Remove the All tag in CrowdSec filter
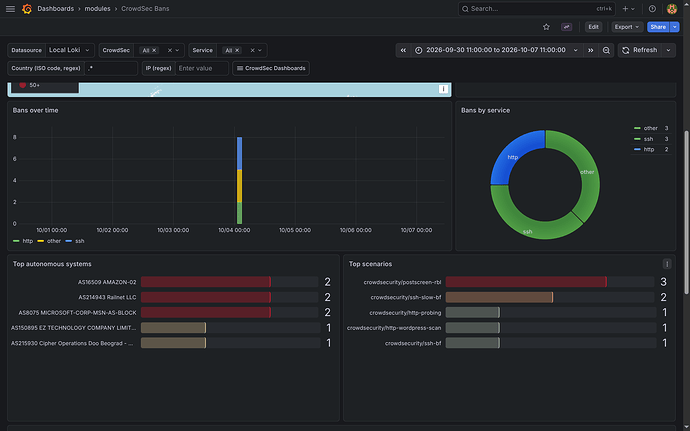The image size is (690, 431). point(154,51)
